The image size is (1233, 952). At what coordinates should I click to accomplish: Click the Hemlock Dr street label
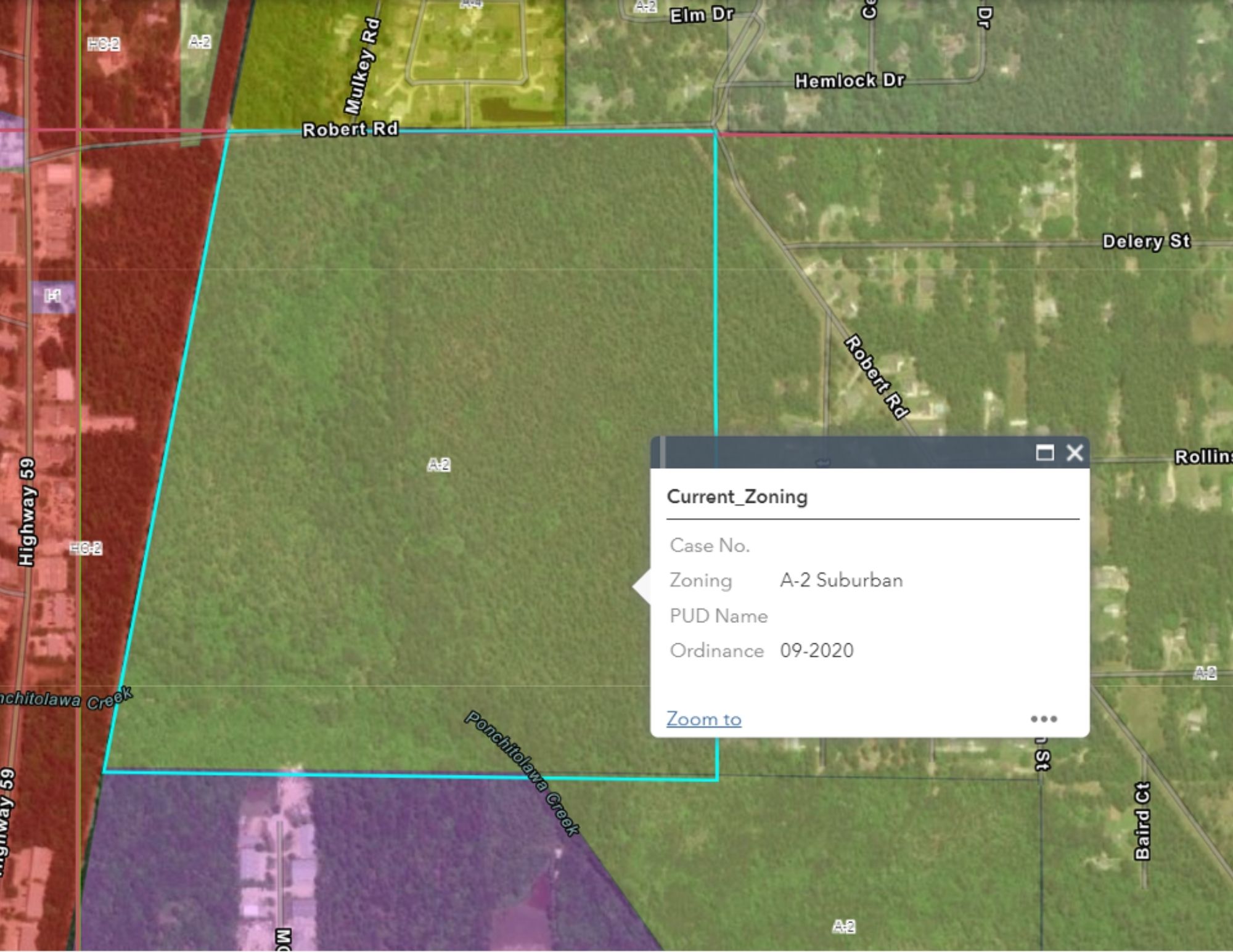(x=850, y=81)
